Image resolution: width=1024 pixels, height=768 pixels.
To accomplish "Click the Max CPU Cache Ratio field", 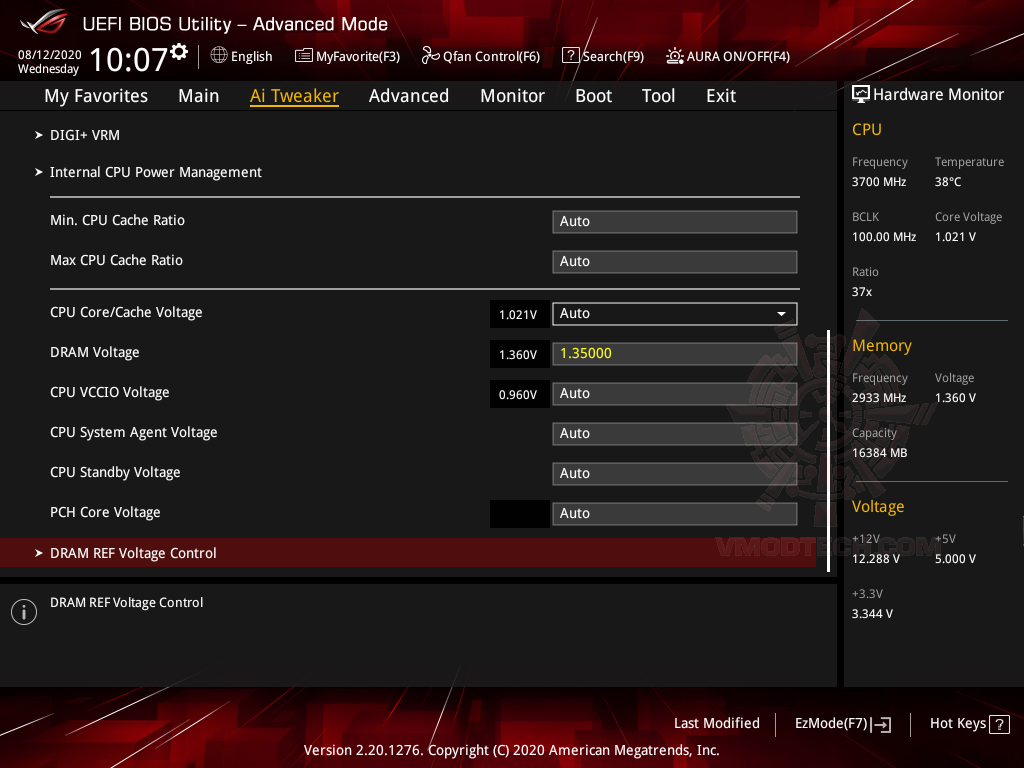I will pyautogui.click(x=675, y=261).
